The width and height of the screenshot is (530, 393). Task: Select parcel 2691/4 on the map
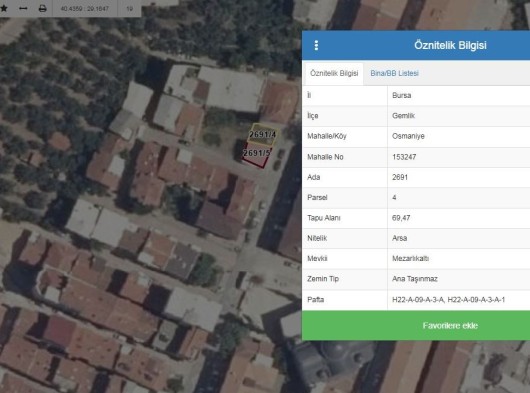262,134
